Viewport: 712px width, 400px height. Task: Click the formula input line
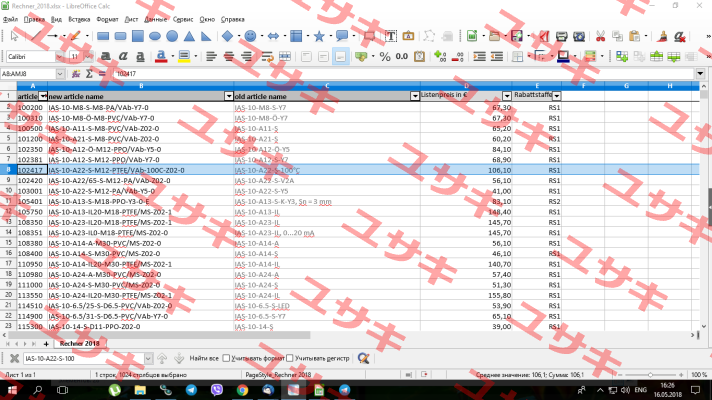pyautogui.click(x=403, y=74)
